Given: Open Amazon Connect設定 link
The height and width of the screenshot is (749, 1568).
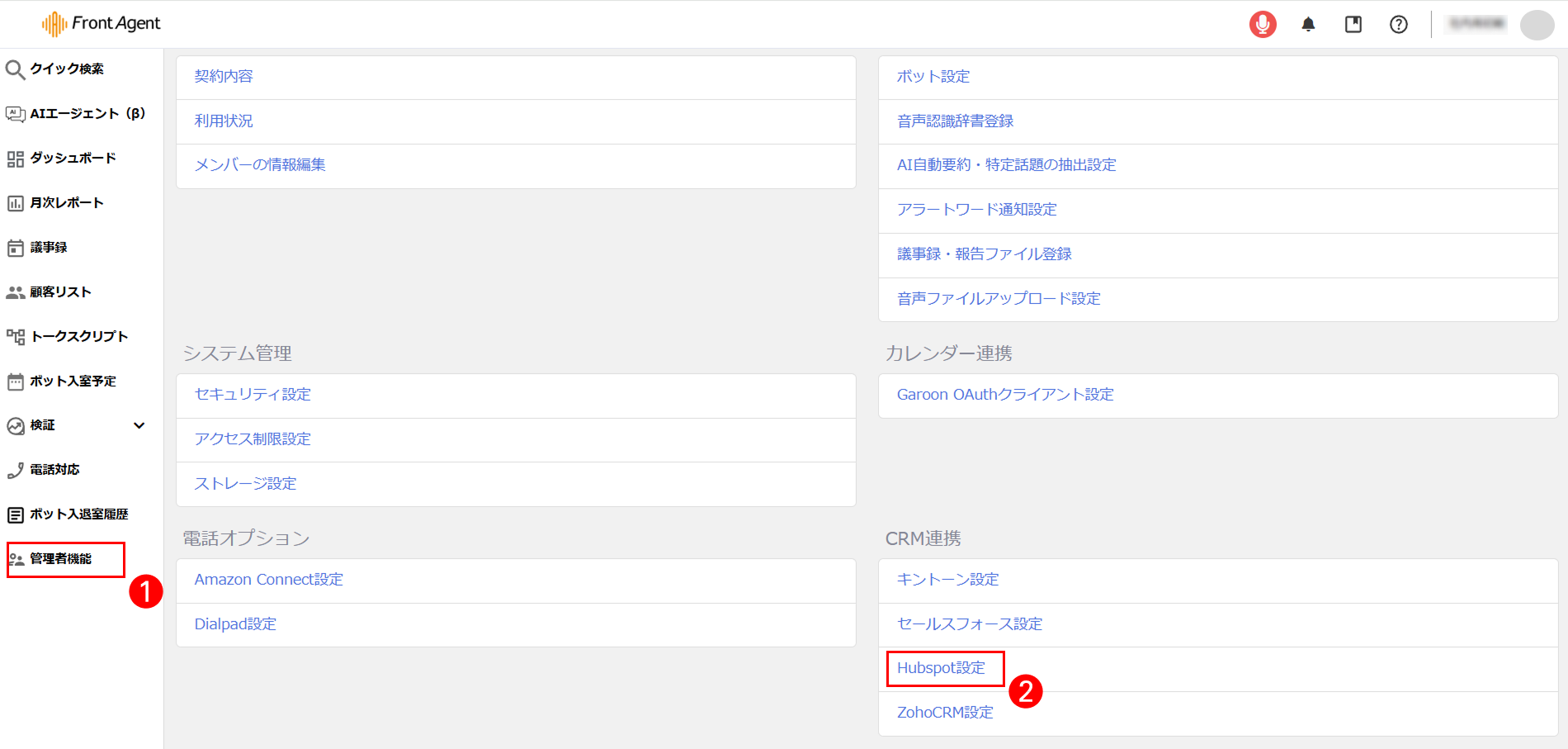Looking at the screenshot, I should (x=268, y=580).
